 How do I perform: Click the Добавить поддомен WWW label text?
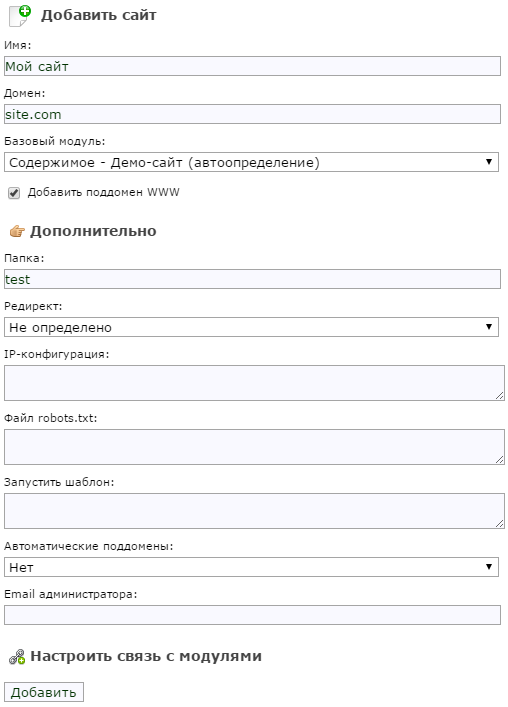[103, 193]
